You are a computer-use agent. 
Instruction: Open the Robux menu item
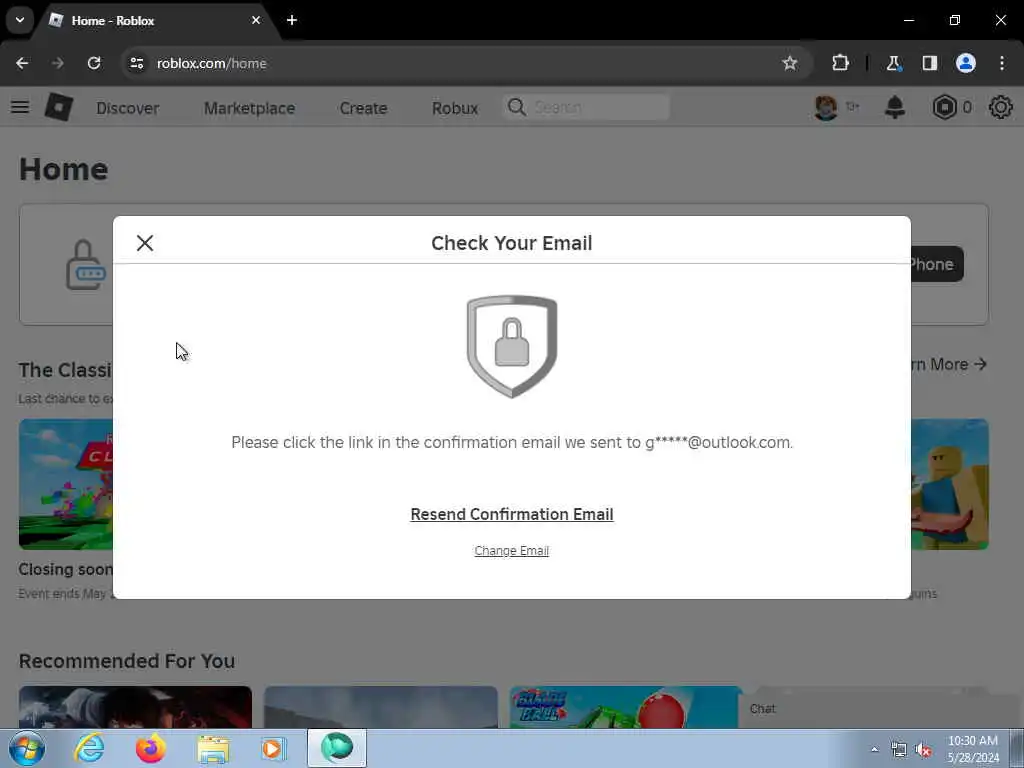tap(455, 108)
